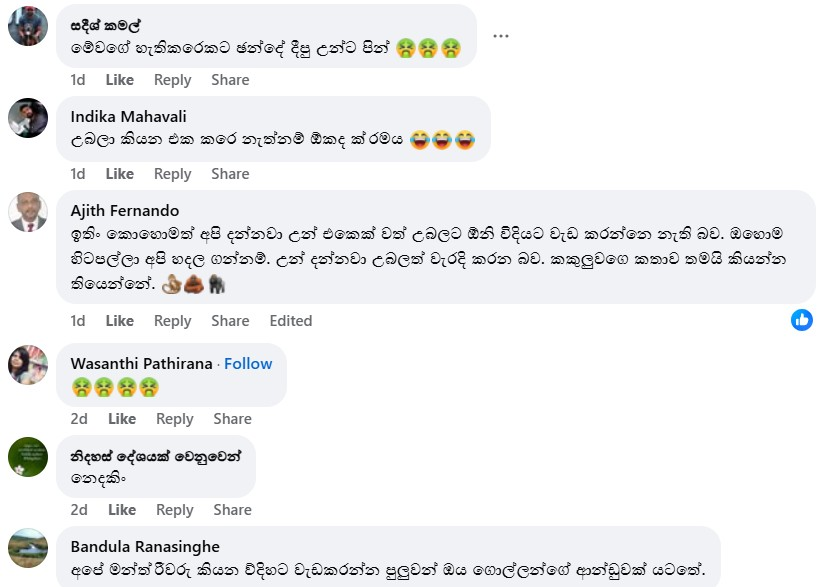Open Wasanthi Pathirana's profile avatar

click(x=28, y=365)
